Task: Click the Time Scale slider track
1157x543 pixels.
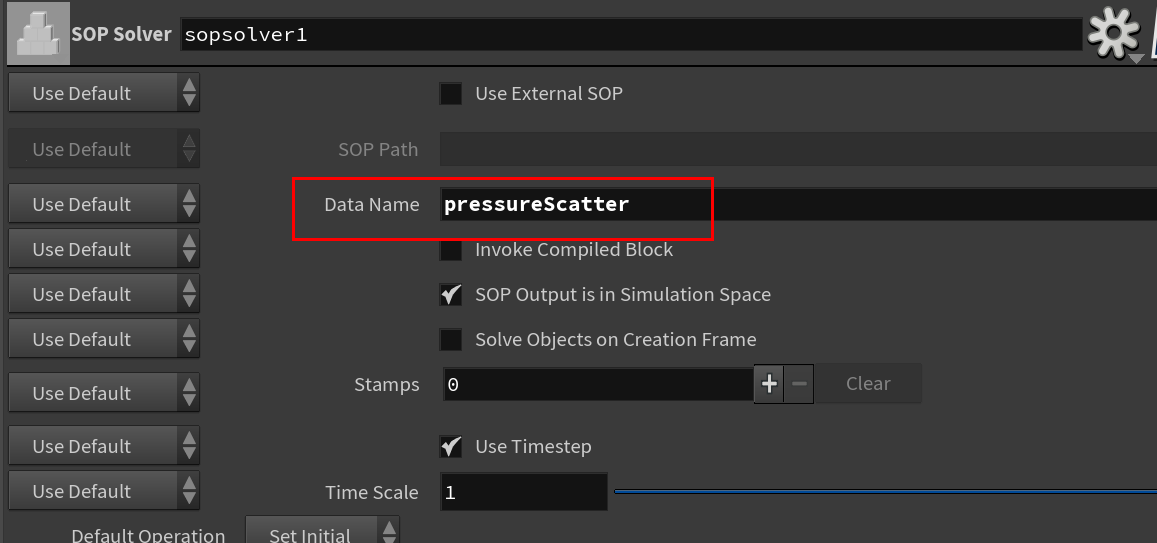Action: point(885,491)
